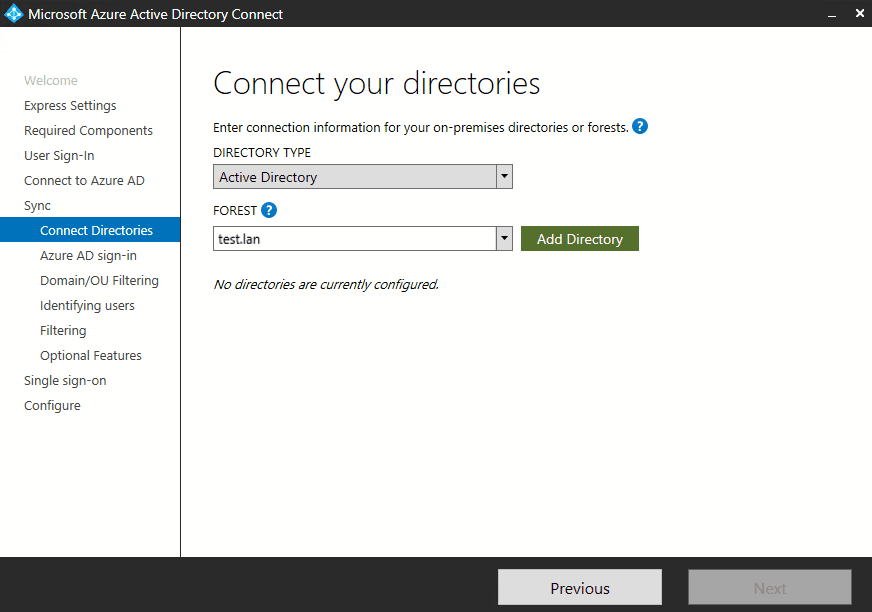Image resolution: width=872 pixels, height=612 pixels.
Task: Select the Sync section in sidebar
Action: pyautogui.click(x=37, y=206)
